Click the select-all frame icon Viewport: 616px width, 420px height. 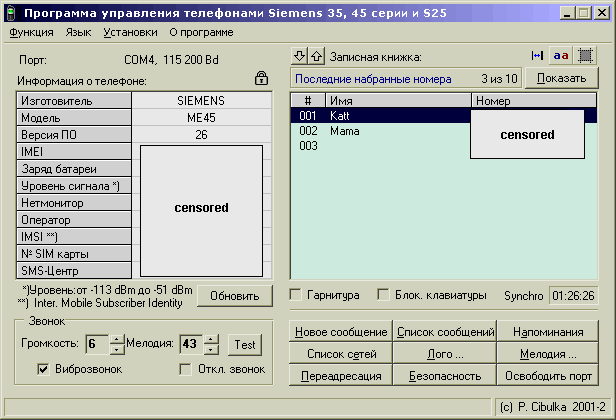click(585, 56)
